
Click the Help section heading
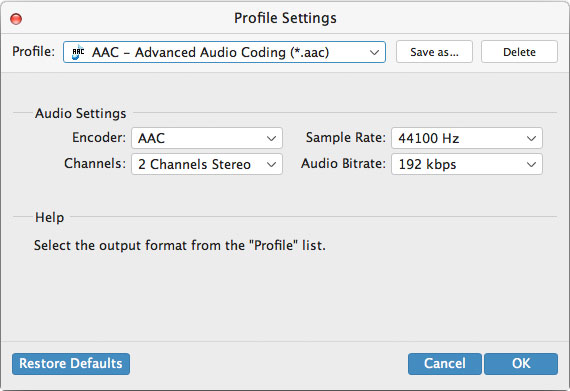[x=49, y=217]
